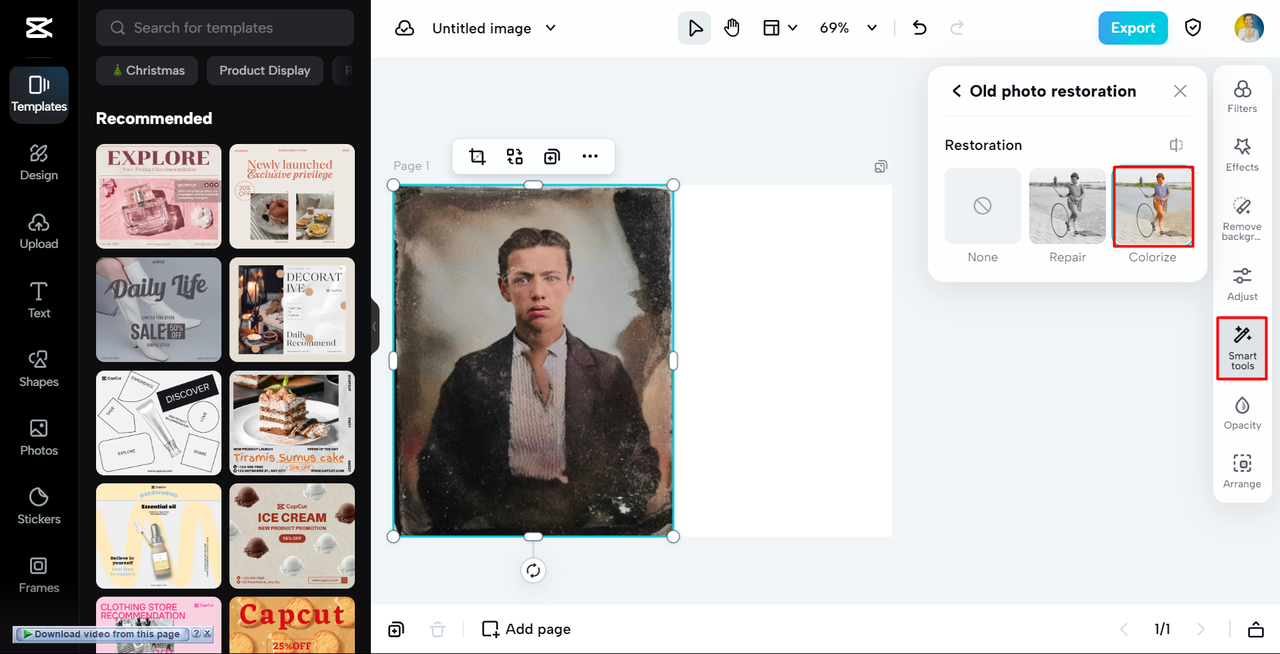The image size is (1280, 654).
Task: Open the more options ellipsis menu
Action: coord(590,156)
